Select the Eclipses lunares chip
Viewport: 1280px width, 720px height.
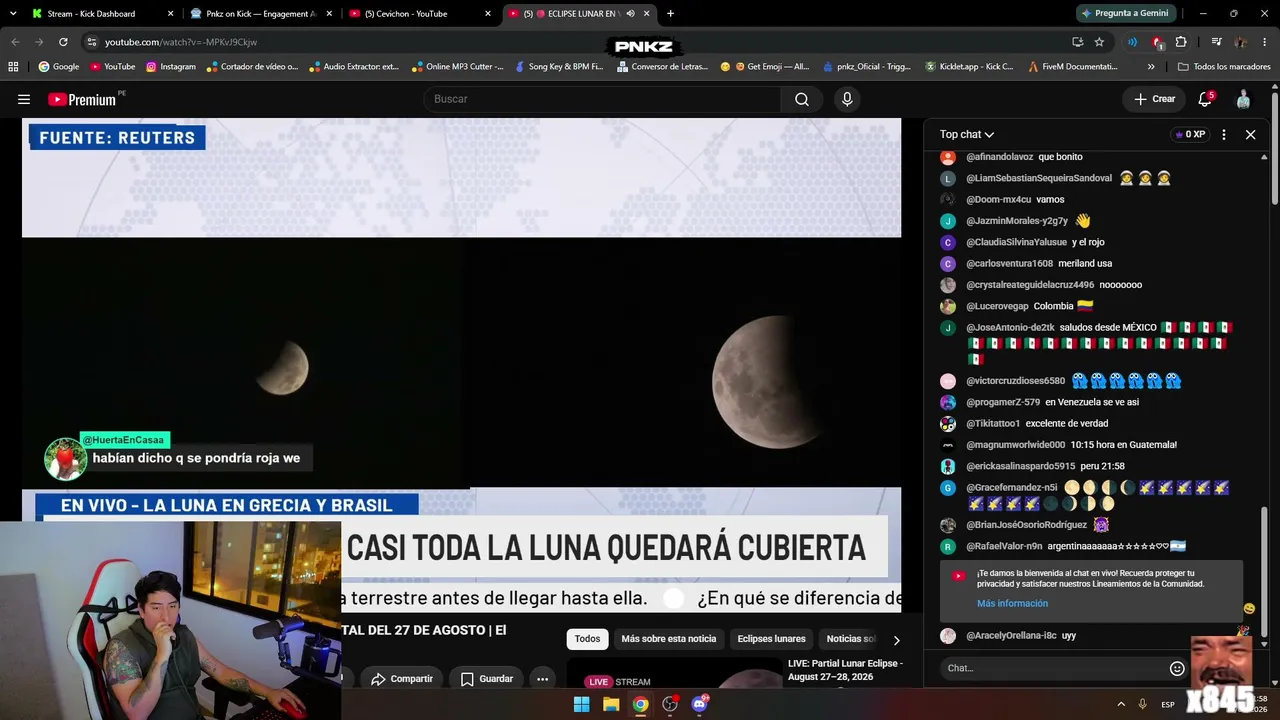click(771, 639)
